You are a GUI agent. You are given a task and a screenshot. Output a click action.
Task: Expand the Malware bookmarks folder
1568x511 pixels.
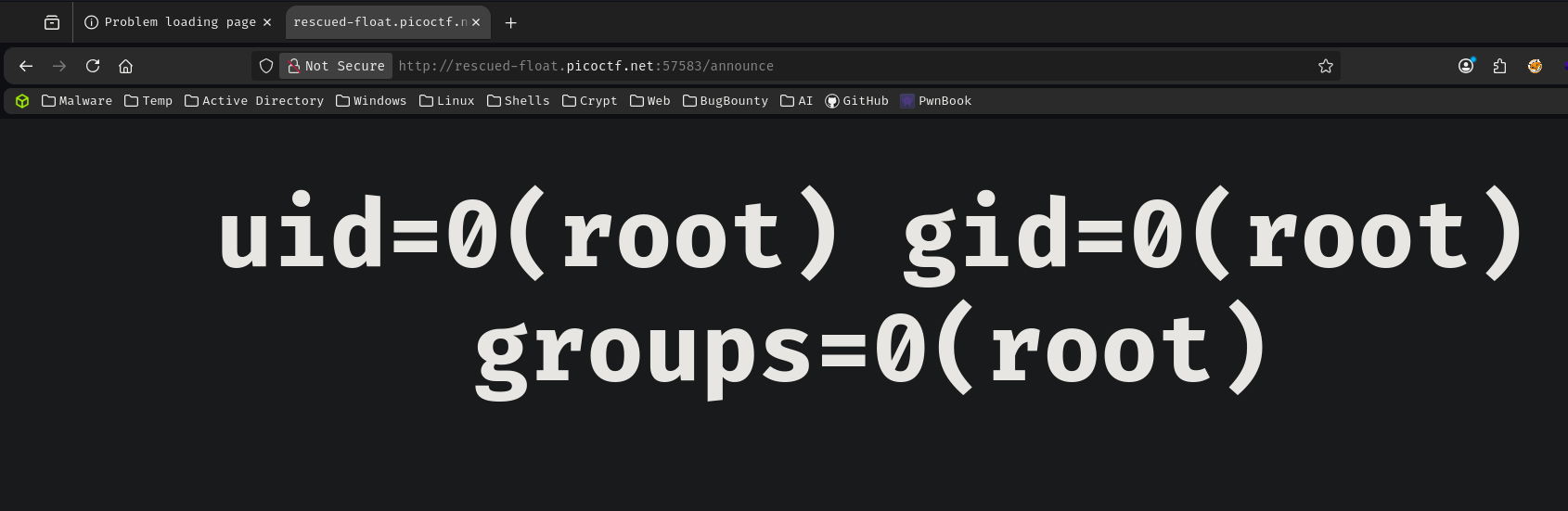point(77,101)
